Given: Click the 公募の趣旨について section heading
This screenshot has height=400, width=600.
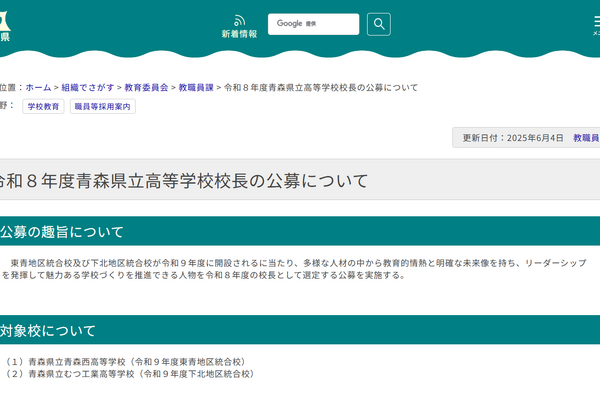Looking at the screenshot, I should [x=62, y=232].
